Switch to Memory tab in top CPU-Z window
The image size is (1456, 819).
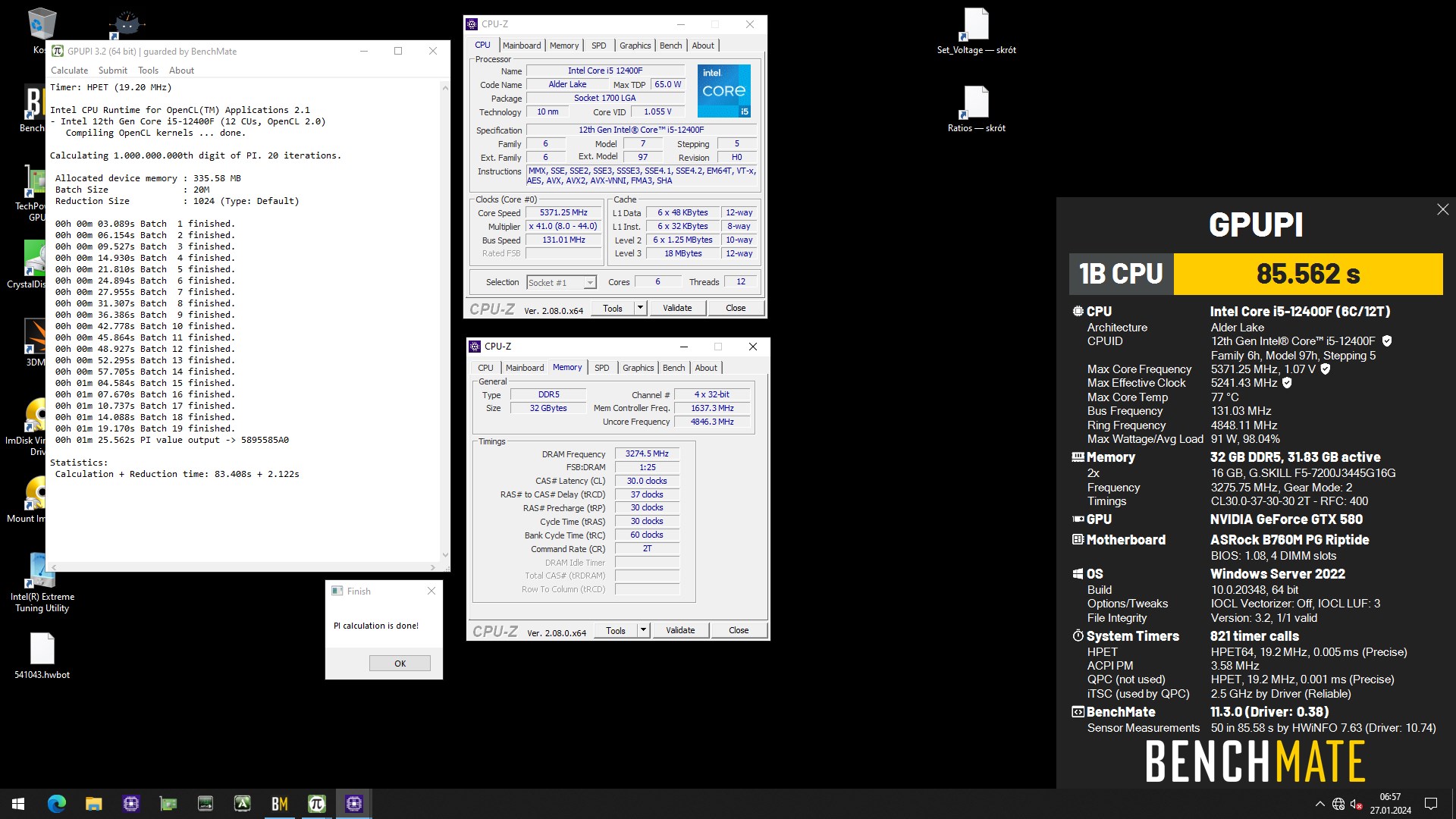[564, 45]
